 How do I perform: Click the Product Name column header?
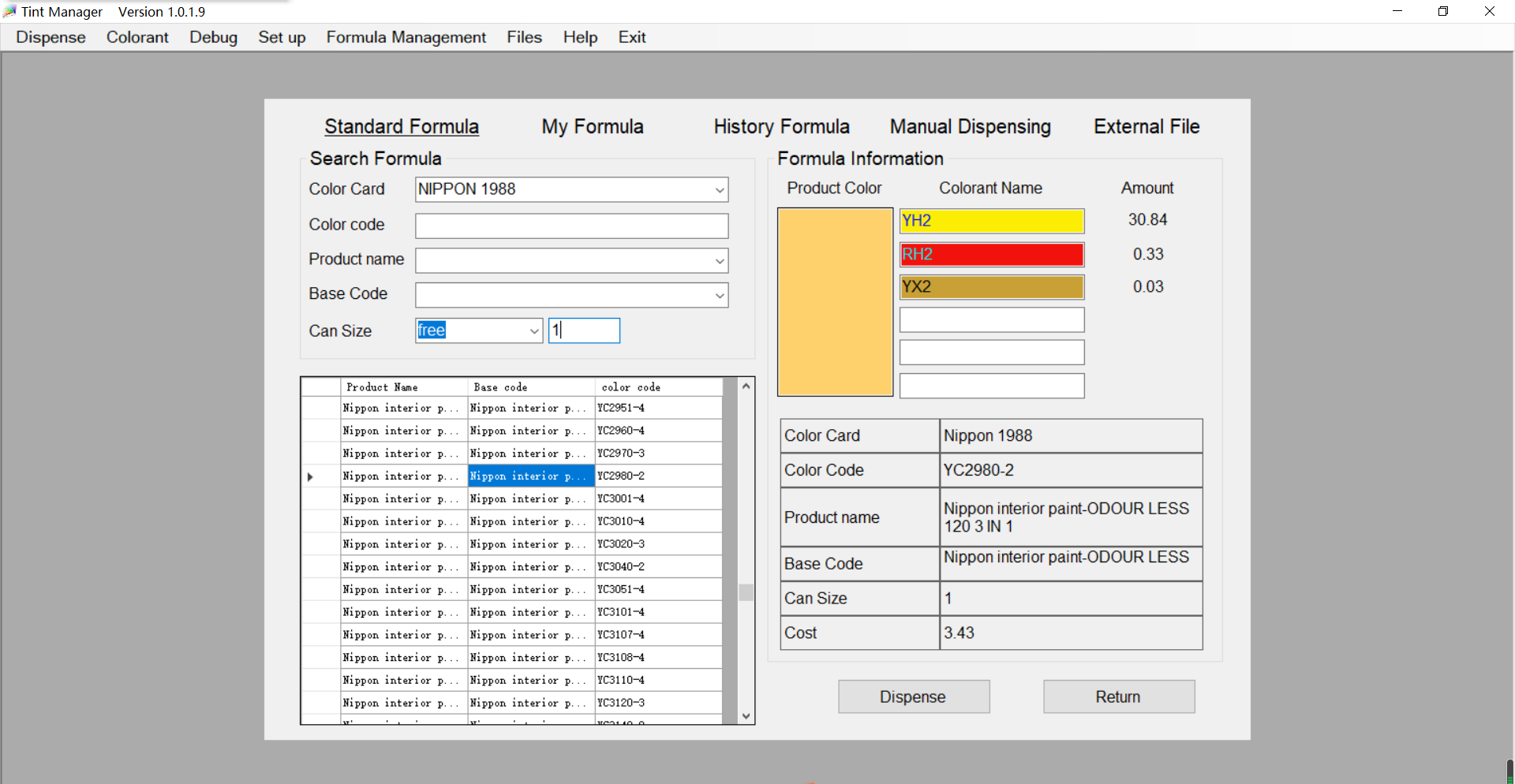(x=404, y=387)
